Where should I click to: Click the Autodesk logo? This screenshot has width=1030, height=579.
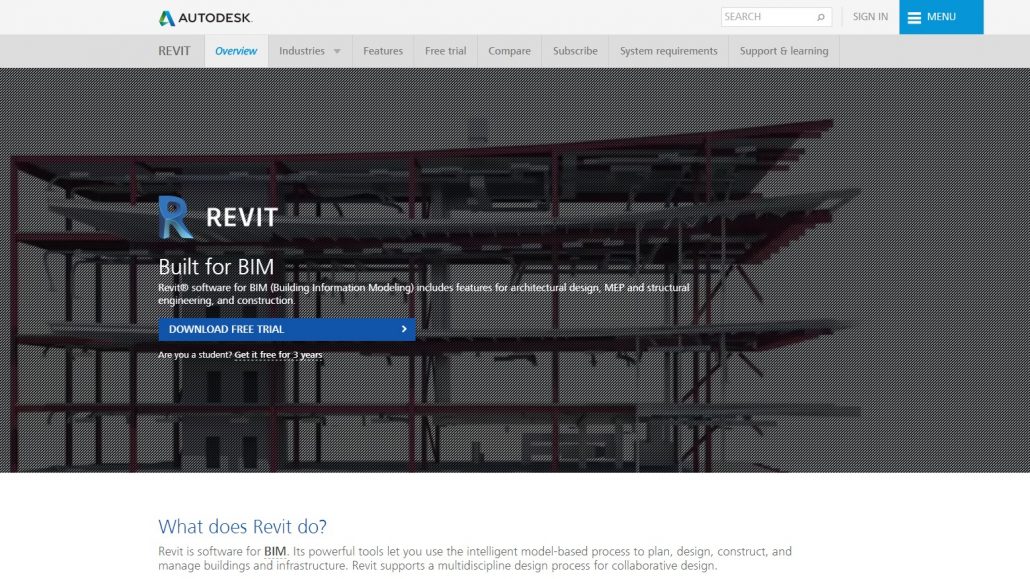click(x=205, y=18)
